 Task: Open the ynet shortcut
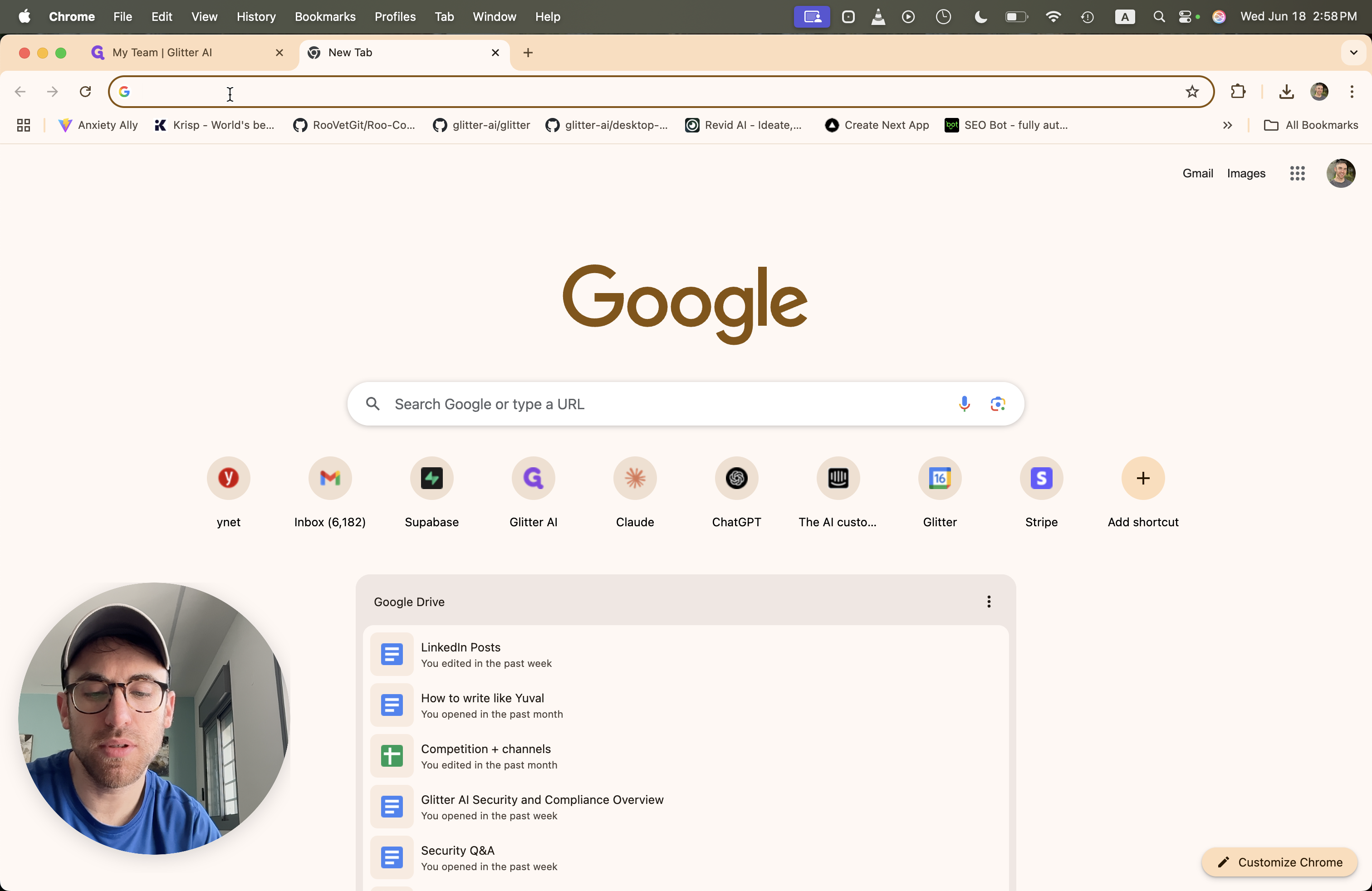[228, 478]
